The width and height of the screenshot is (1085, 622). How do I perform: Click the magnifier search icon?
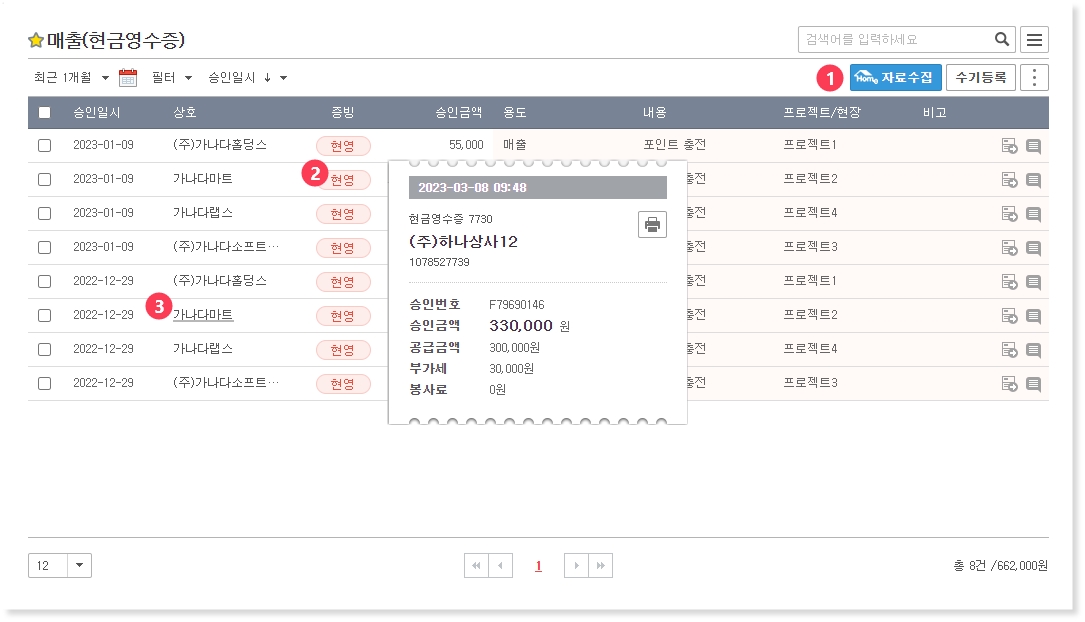[1001, 40]
